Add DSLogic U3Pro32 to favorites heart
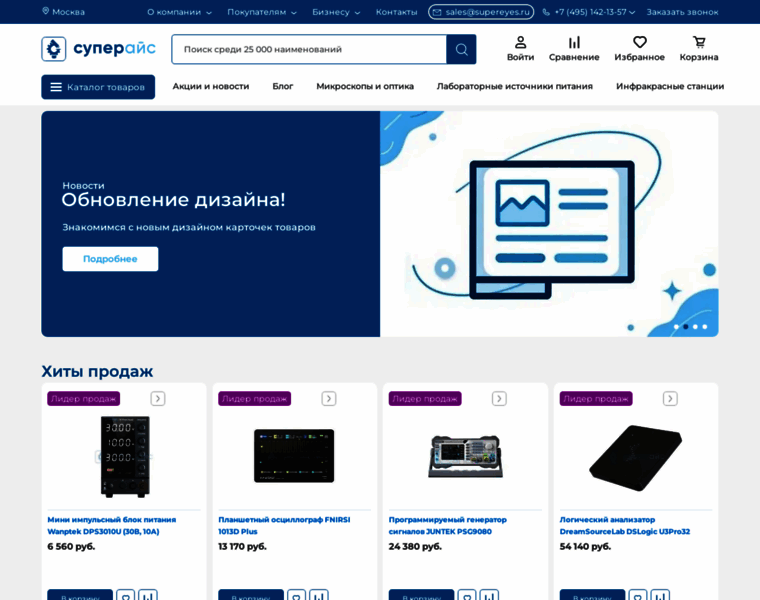 [x=638, y=595]
